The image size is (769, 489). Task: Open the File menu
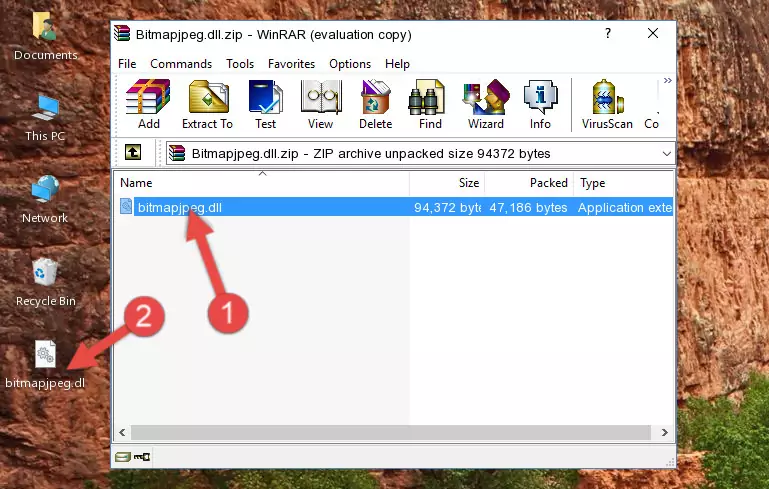tap(127, 64)
